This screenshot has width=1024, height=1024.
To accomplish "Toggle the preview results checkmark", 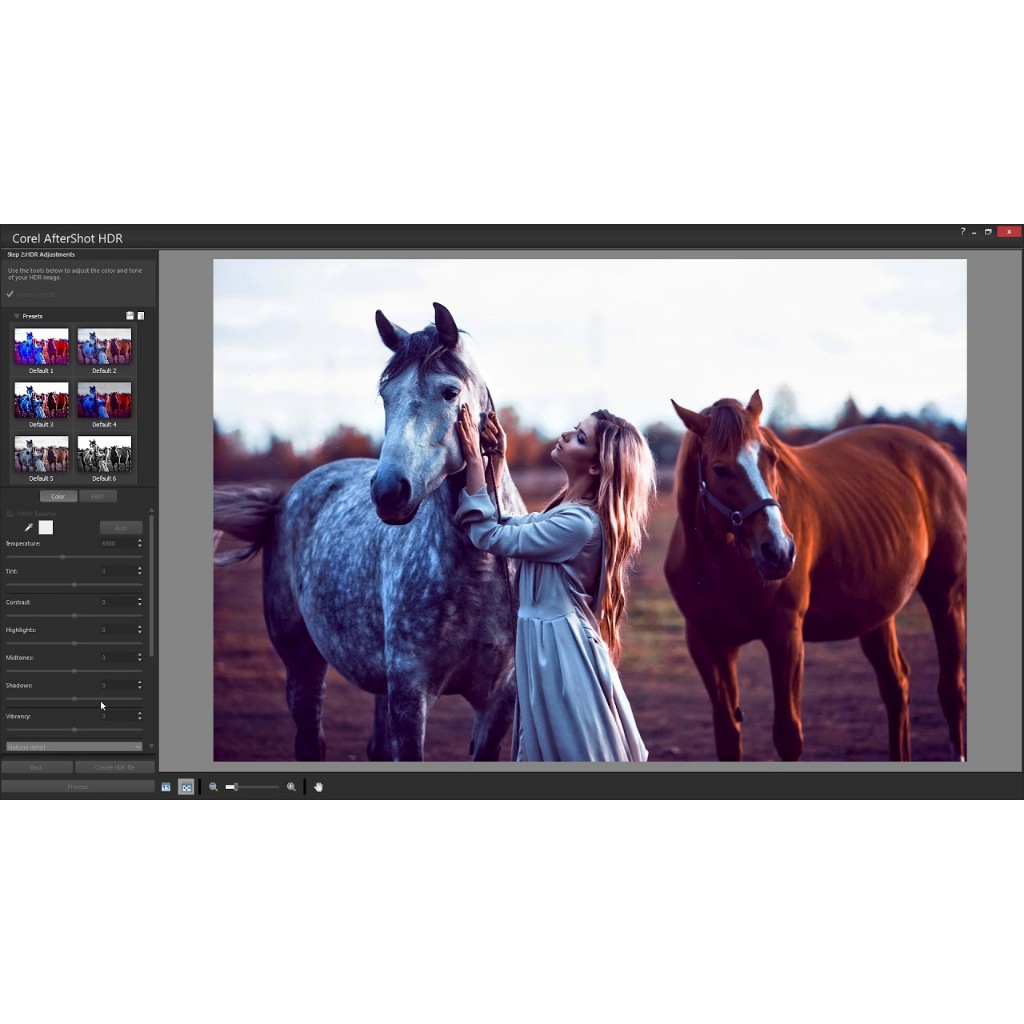I will coord(10,295).
